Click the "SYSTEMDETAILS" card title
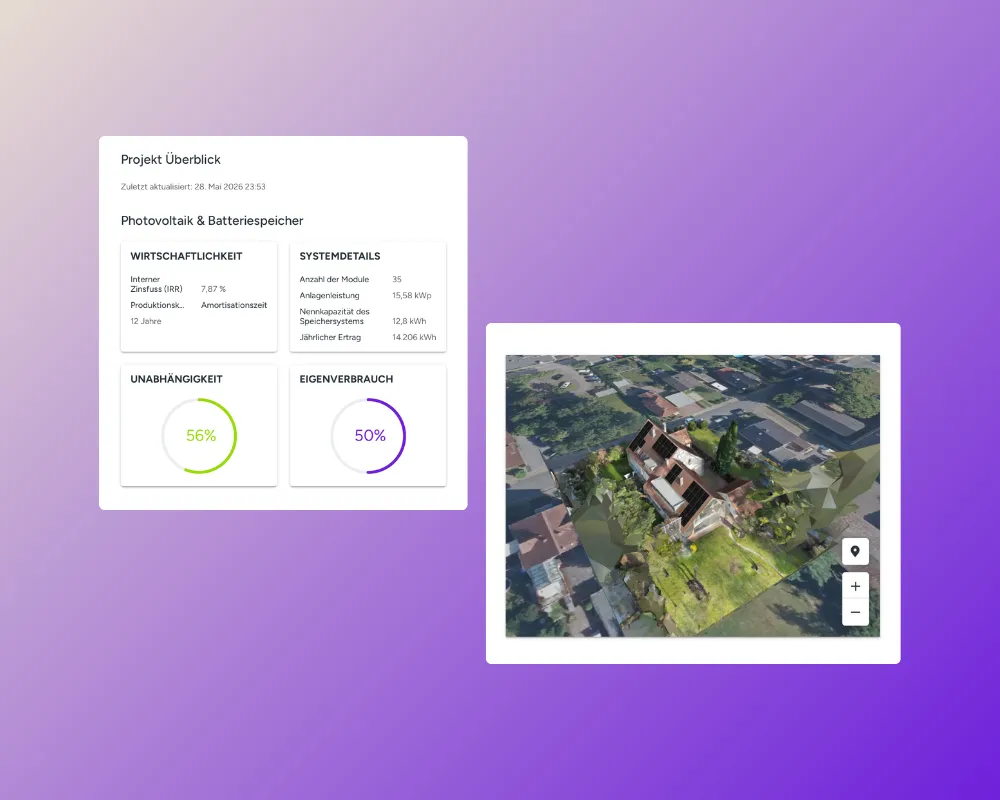 coord(340,256)
